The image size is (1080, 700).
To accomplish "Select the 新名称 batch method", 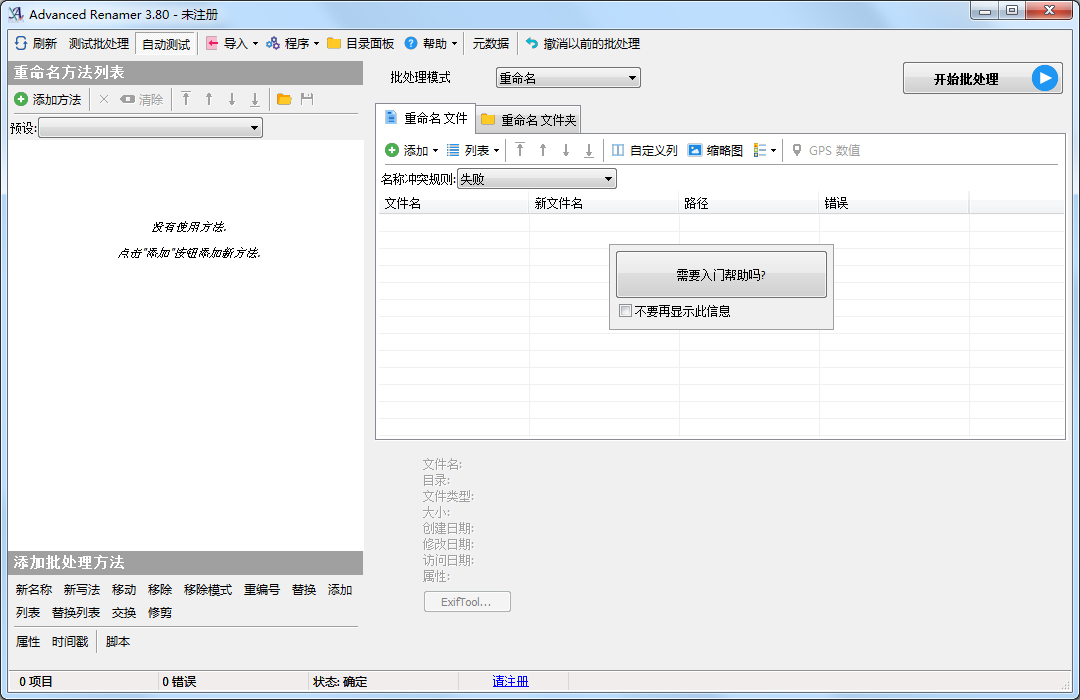I will pos(34,590).
